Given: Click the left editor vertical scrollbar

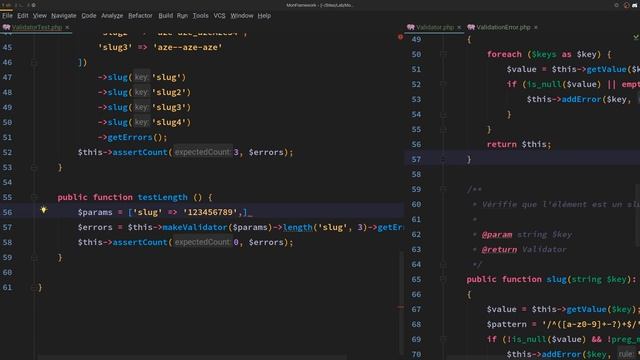Looking at the screenshot, I should click(x=401, y=302).
